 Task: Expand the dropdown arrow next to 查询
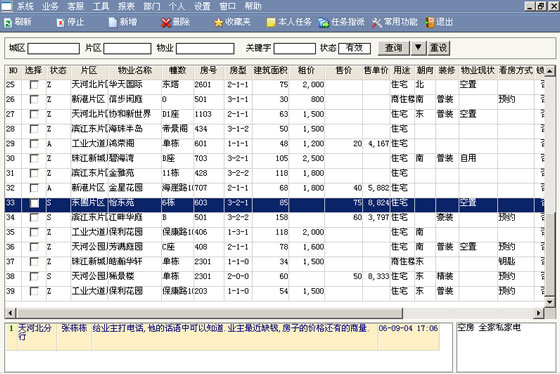click(x=418, y=48)
